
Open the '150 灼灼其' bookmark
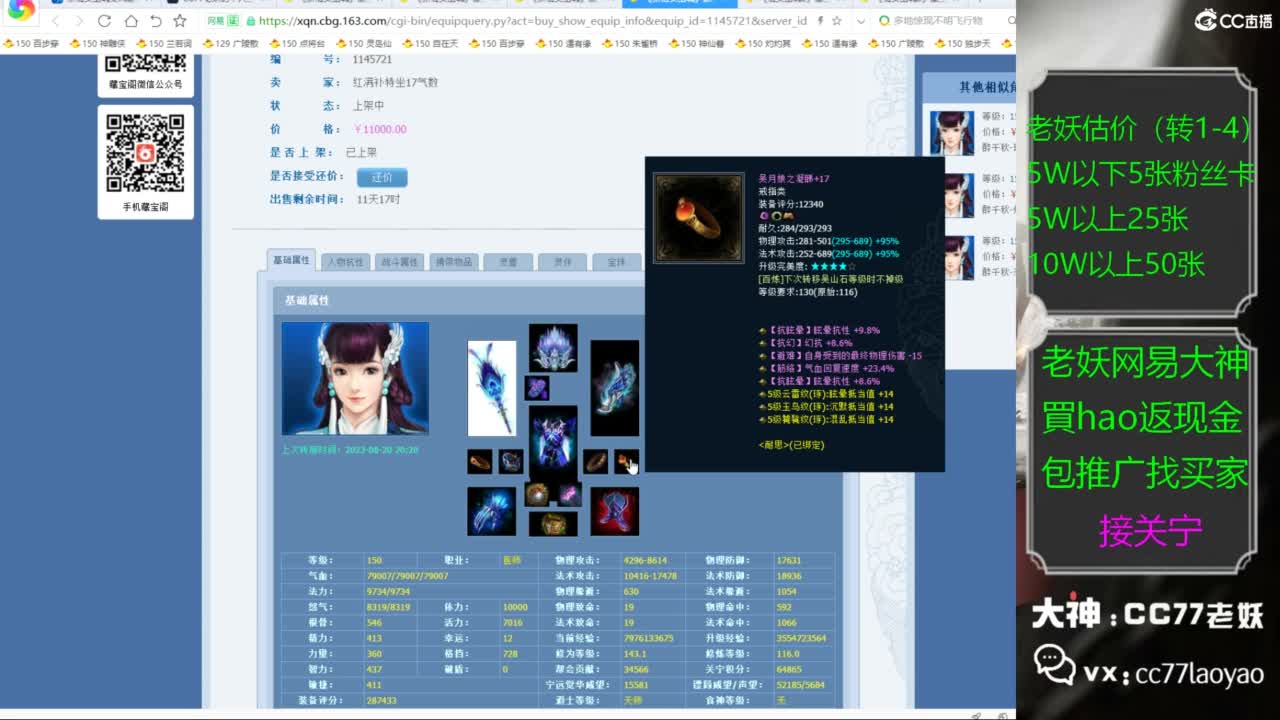tap(763, 44)
